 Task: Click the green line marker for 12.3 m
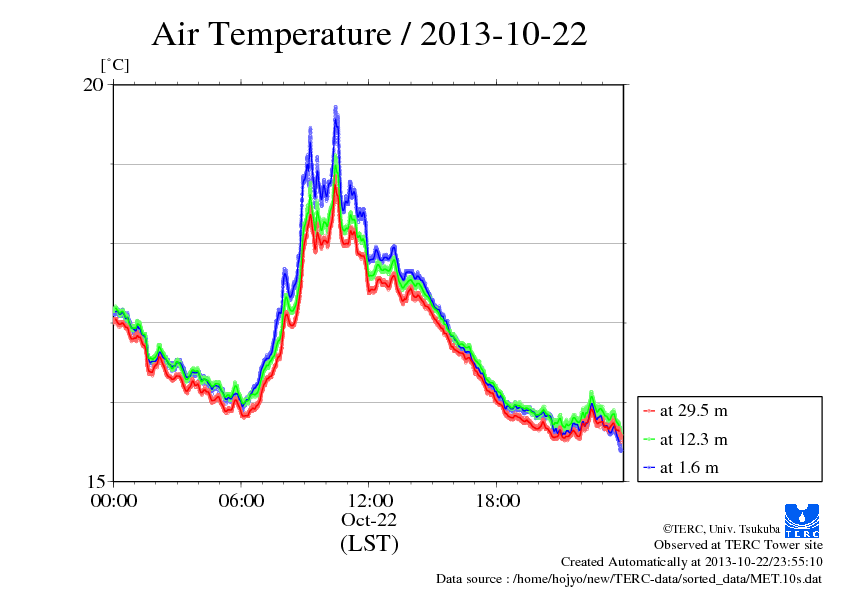click(649, 440)
